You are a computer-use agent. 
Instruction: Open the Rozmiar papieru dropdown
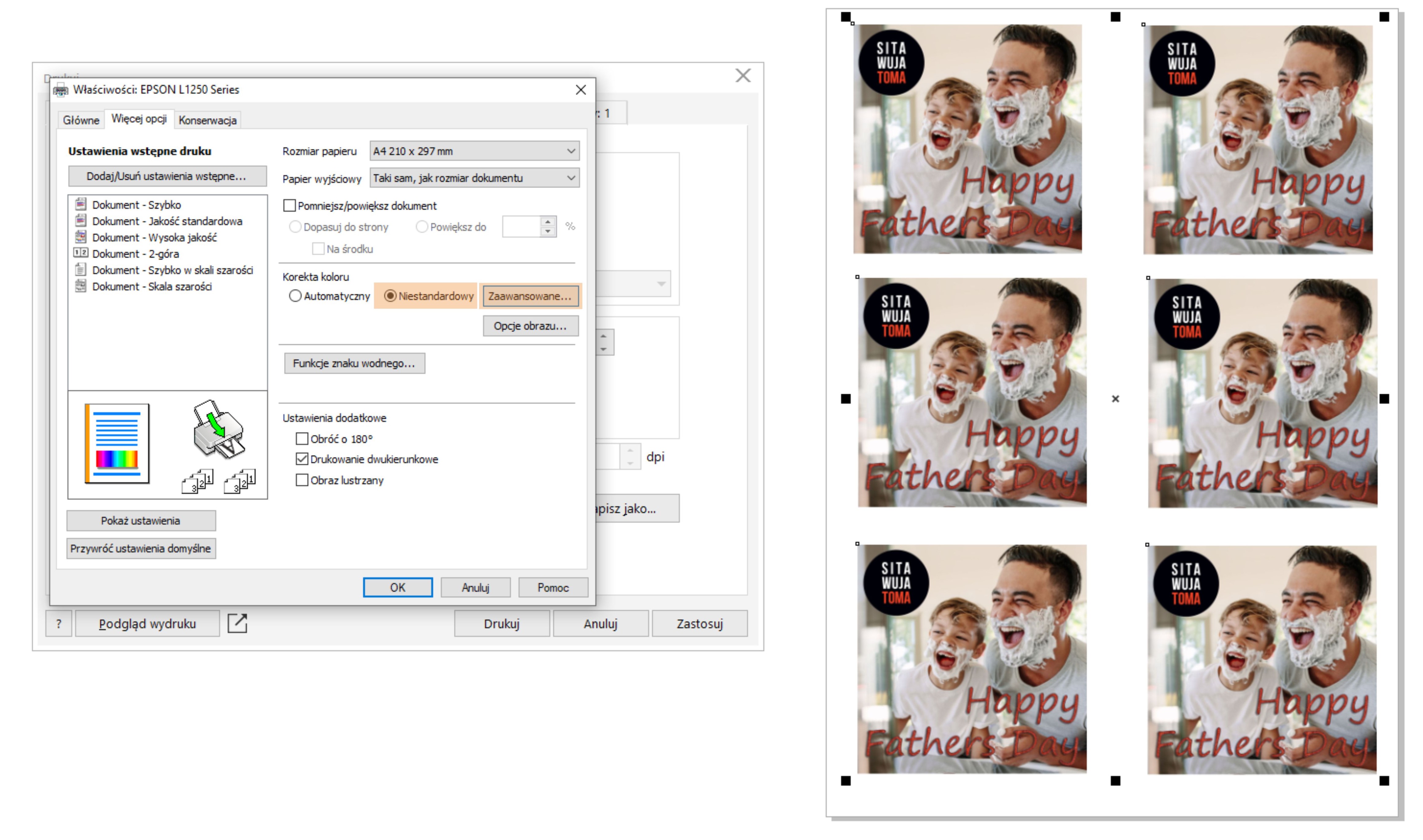point(474,151)
